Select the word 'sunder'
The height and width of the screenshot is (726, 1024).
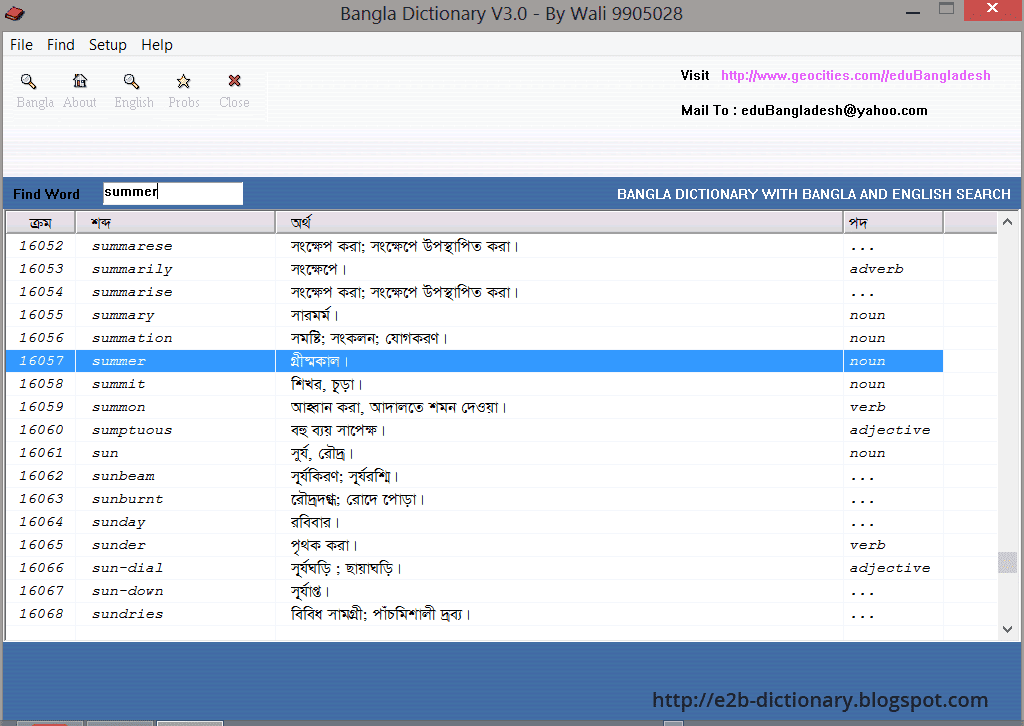point(119,545)
